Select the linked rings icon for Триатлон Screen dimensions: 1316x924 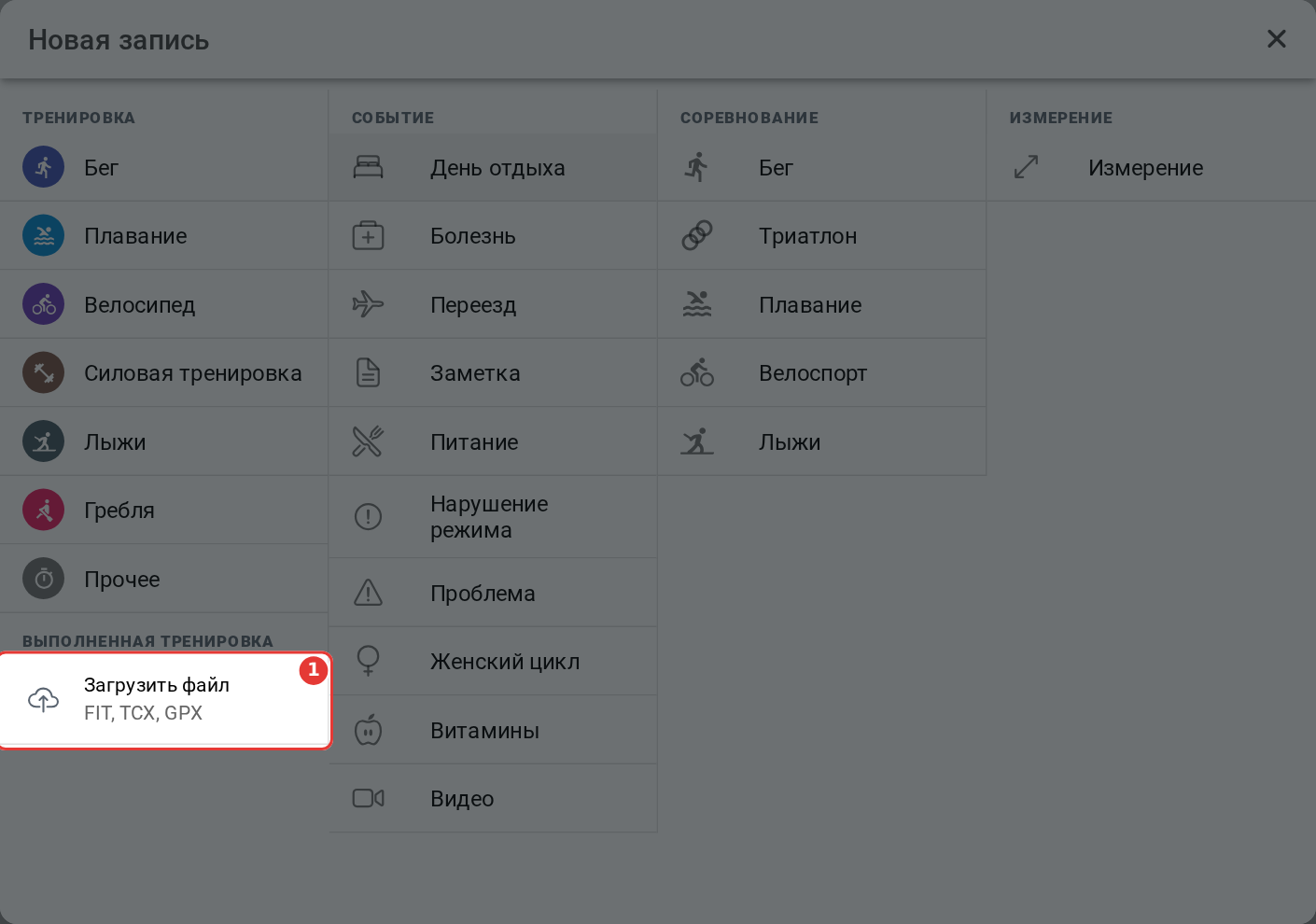pyautogui.click(x=697, y=236)
